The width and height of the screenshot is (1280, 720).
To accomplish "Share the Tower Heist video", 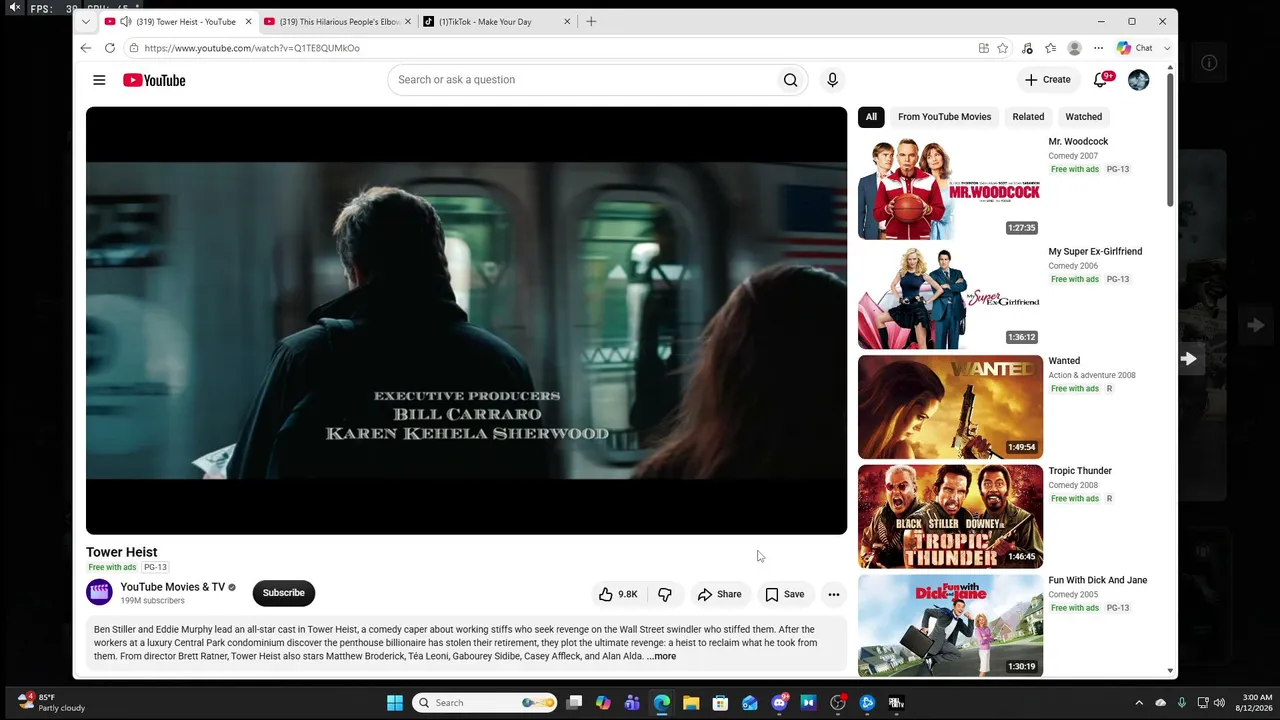I will pyautogui.click(x=719, y=594).
